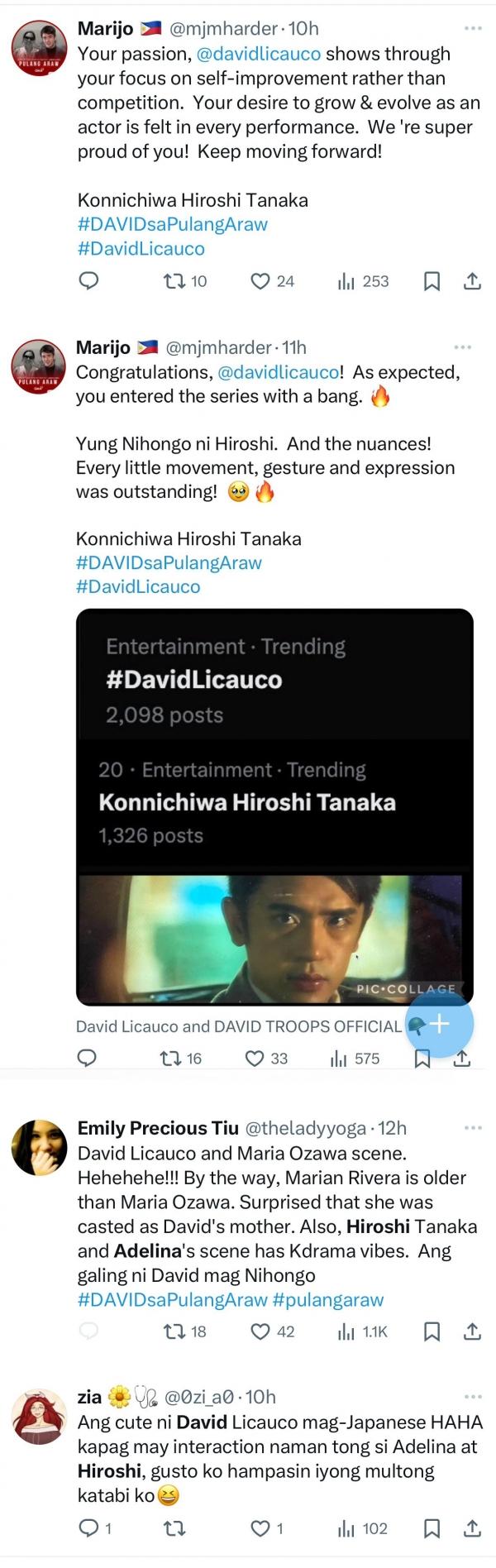Bookmark Marijo's 10h tweet
The image size is (496, 1568).
pos(432,281)
